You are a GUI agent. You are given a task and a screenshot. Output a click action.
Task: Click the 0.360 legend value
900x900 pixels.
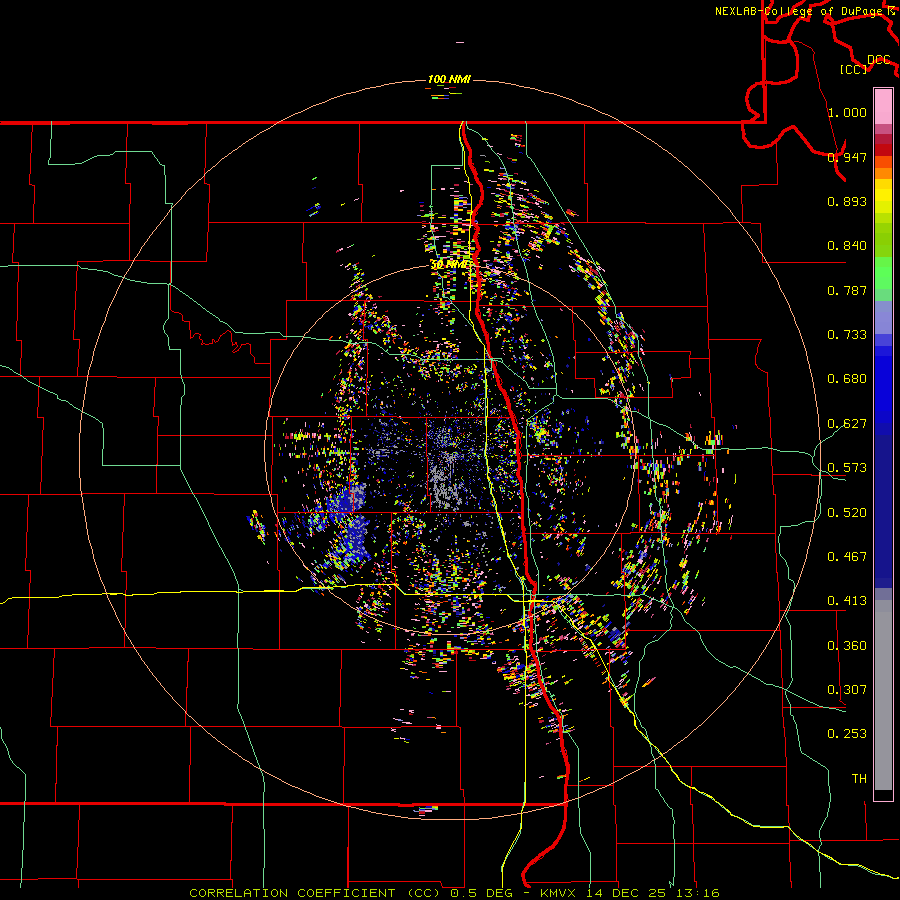pos(847,646)
